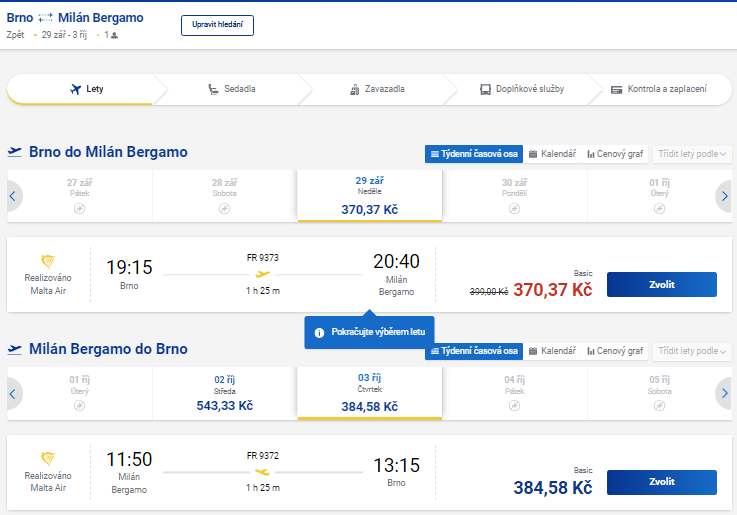Choose the 11:50 Milán flight with Zvolit
This screenshot has width=737, height=515.
(x=662, y=482)
